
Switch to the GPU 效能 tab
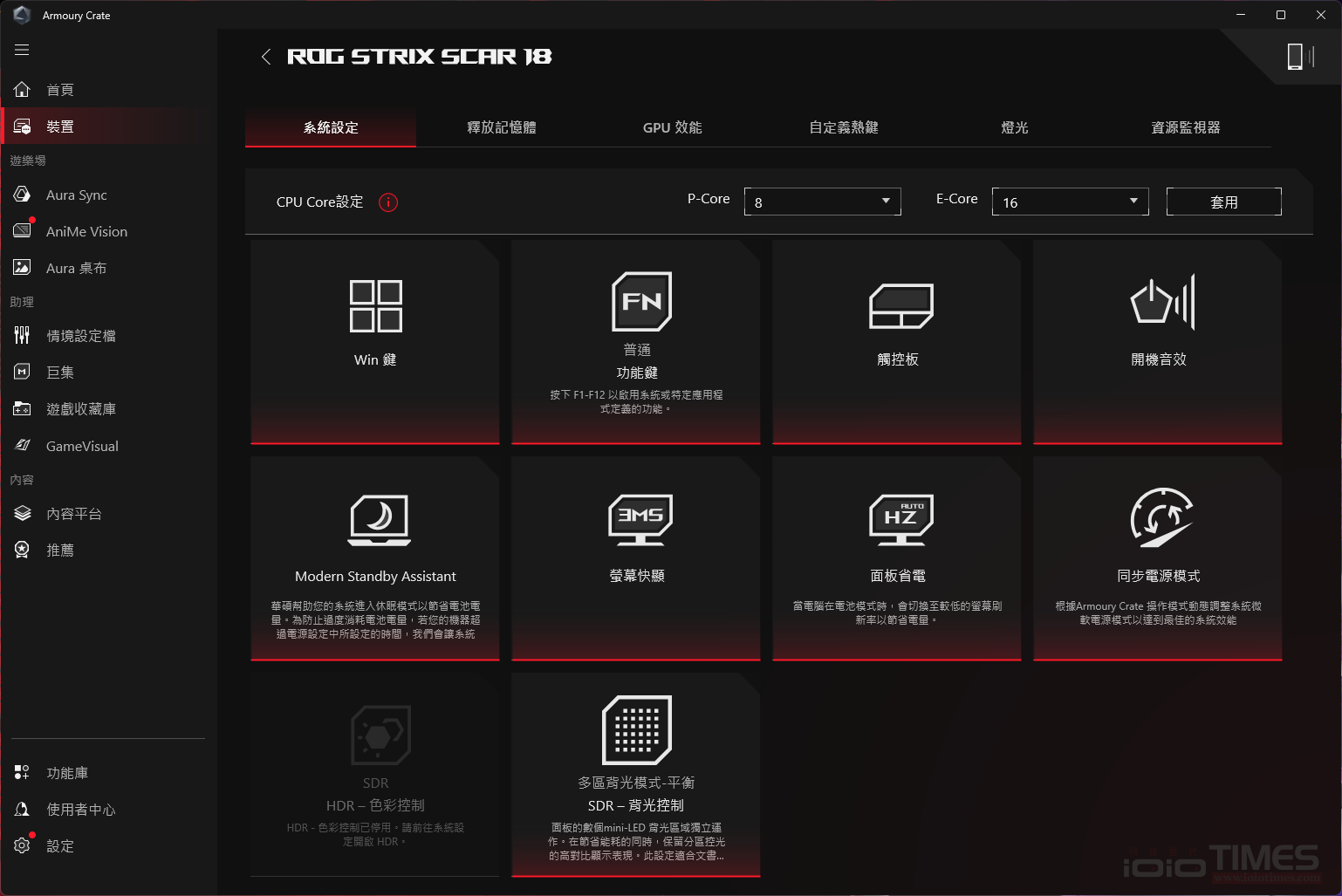coord(673,127)
